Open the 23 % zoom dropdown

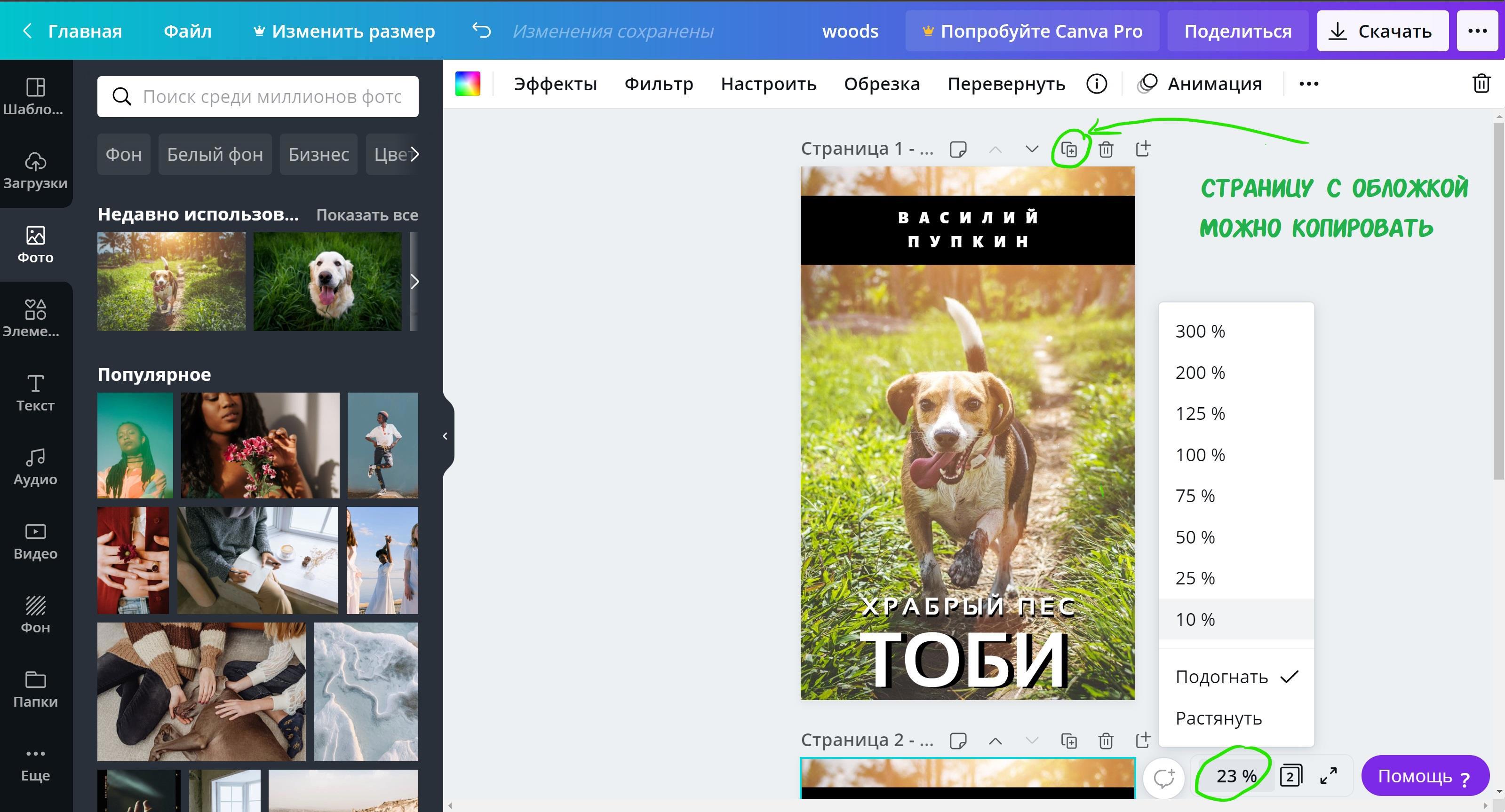(x=1236, y=776)
